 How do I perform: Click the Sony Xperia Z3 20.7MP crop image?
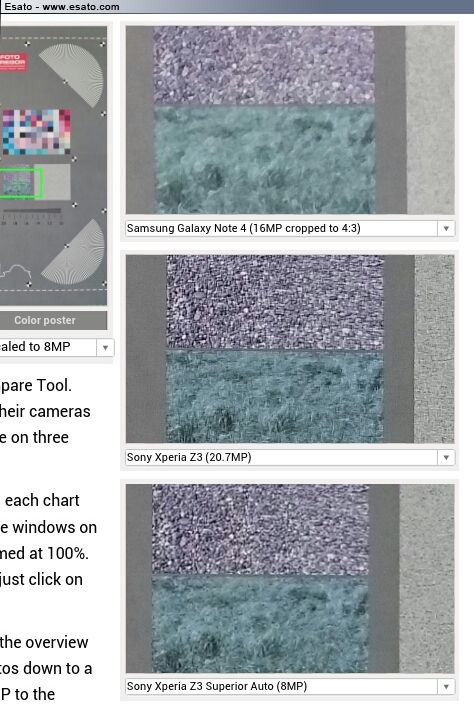coord(290,349)
